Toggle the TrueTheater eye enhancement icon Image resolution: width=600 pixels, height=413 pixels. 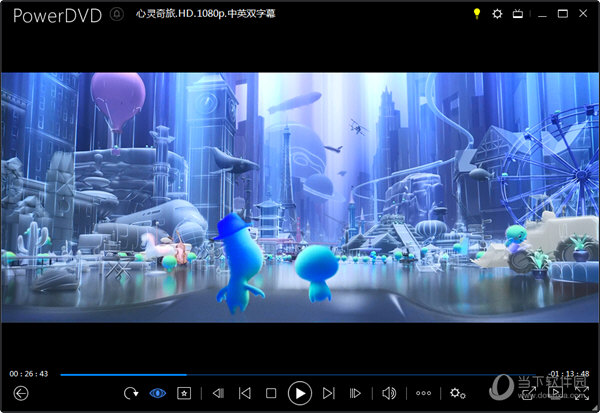[158, 393]
